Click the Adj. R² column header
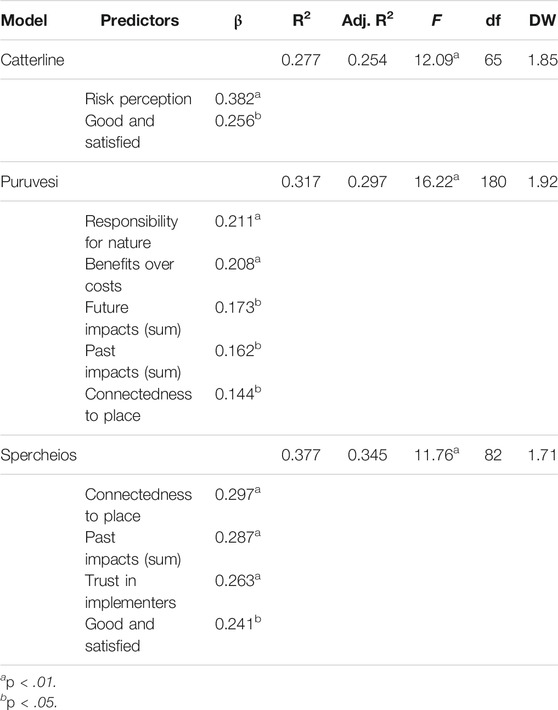The height and width of the screenshot is (710, 558). point(367,20)
